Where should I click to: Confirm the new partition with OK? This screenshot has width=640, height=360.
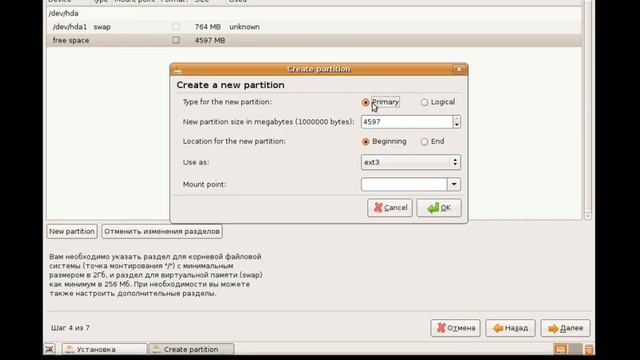pyautogui.click(x=439, y=208)
